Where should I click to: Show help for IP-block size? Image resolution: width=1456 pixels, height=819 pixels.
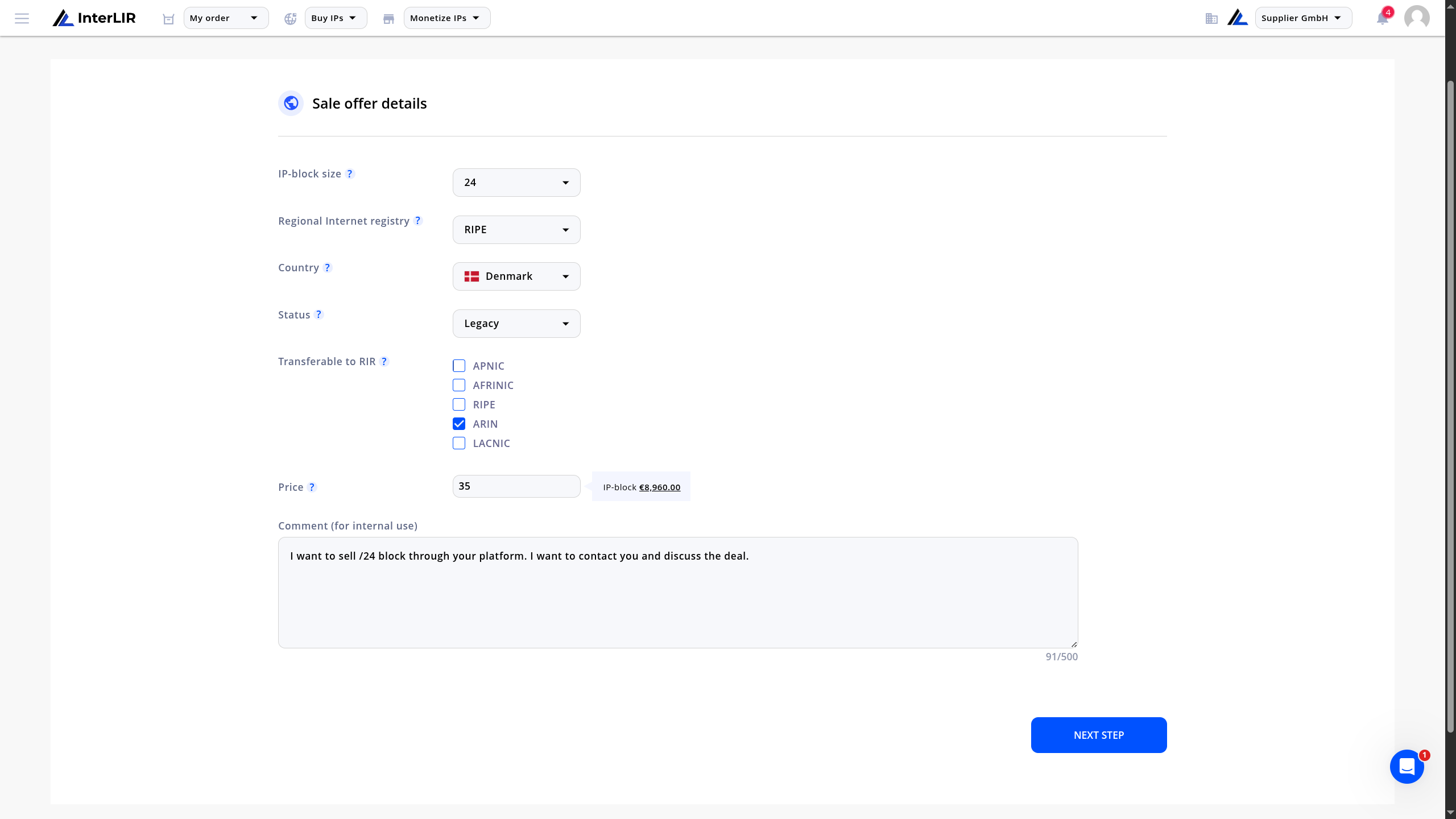350,173
